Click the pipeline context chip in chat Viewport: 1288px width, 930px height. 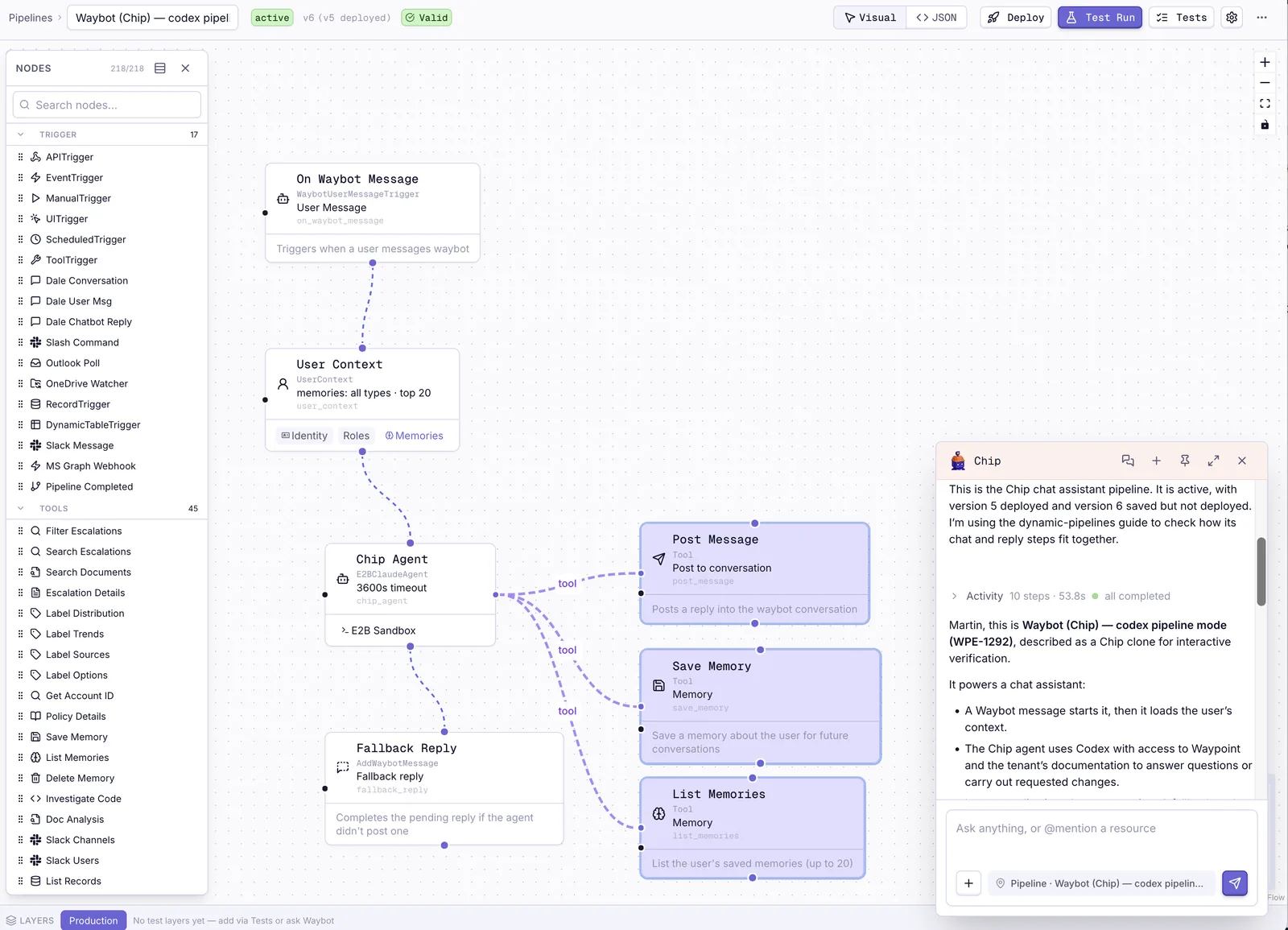[x=1100, y=883]
